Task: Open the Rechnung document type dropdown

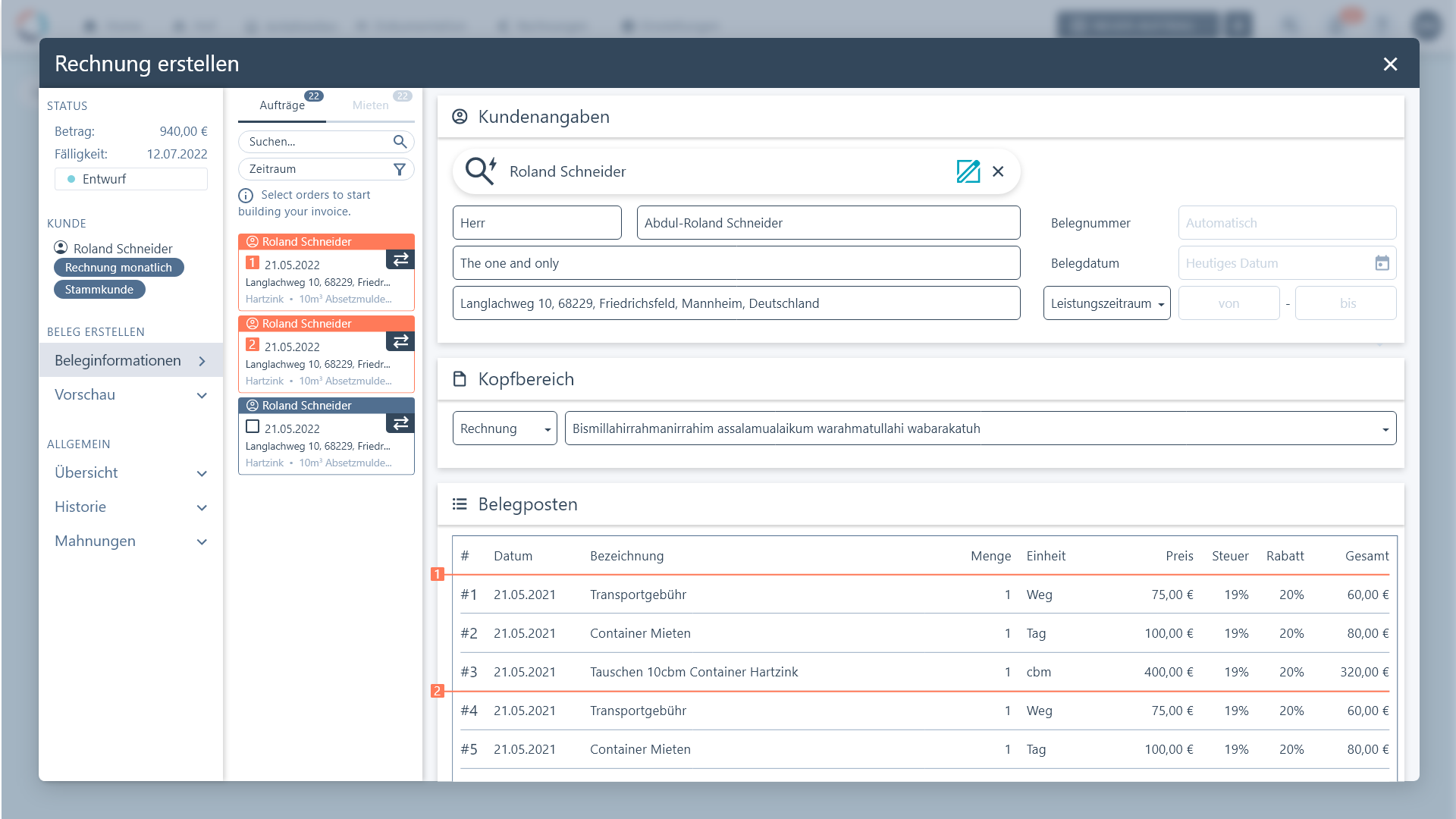Action: [504, 428]
